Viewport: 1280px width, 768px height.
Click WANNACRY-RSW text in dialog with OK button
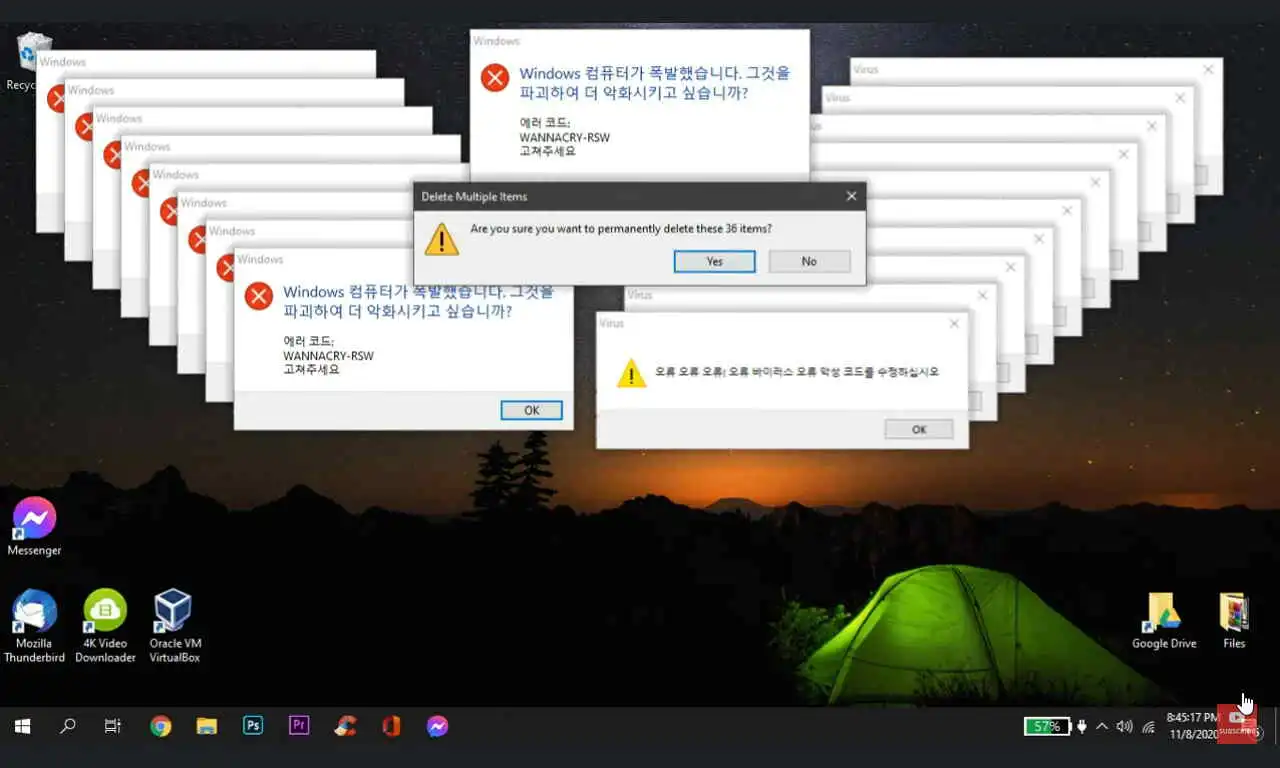pyautogui.click(x=328, y=356)
